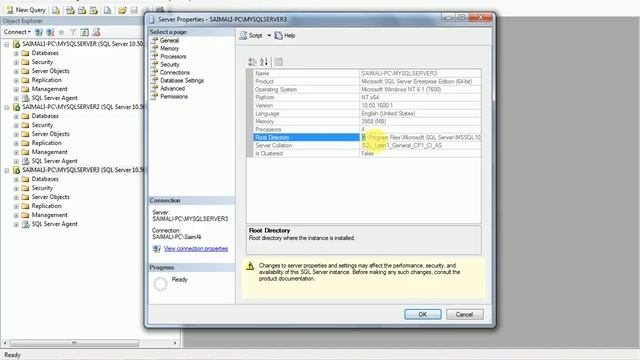Open the Connect dropdown in Object Explorer
The width and height of the screenshot is (640, 360).
(17, 32)
